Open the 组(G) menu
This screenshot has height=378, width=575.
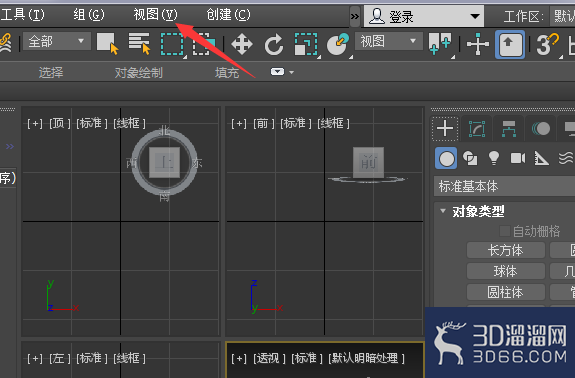click(x=89, y=15)
